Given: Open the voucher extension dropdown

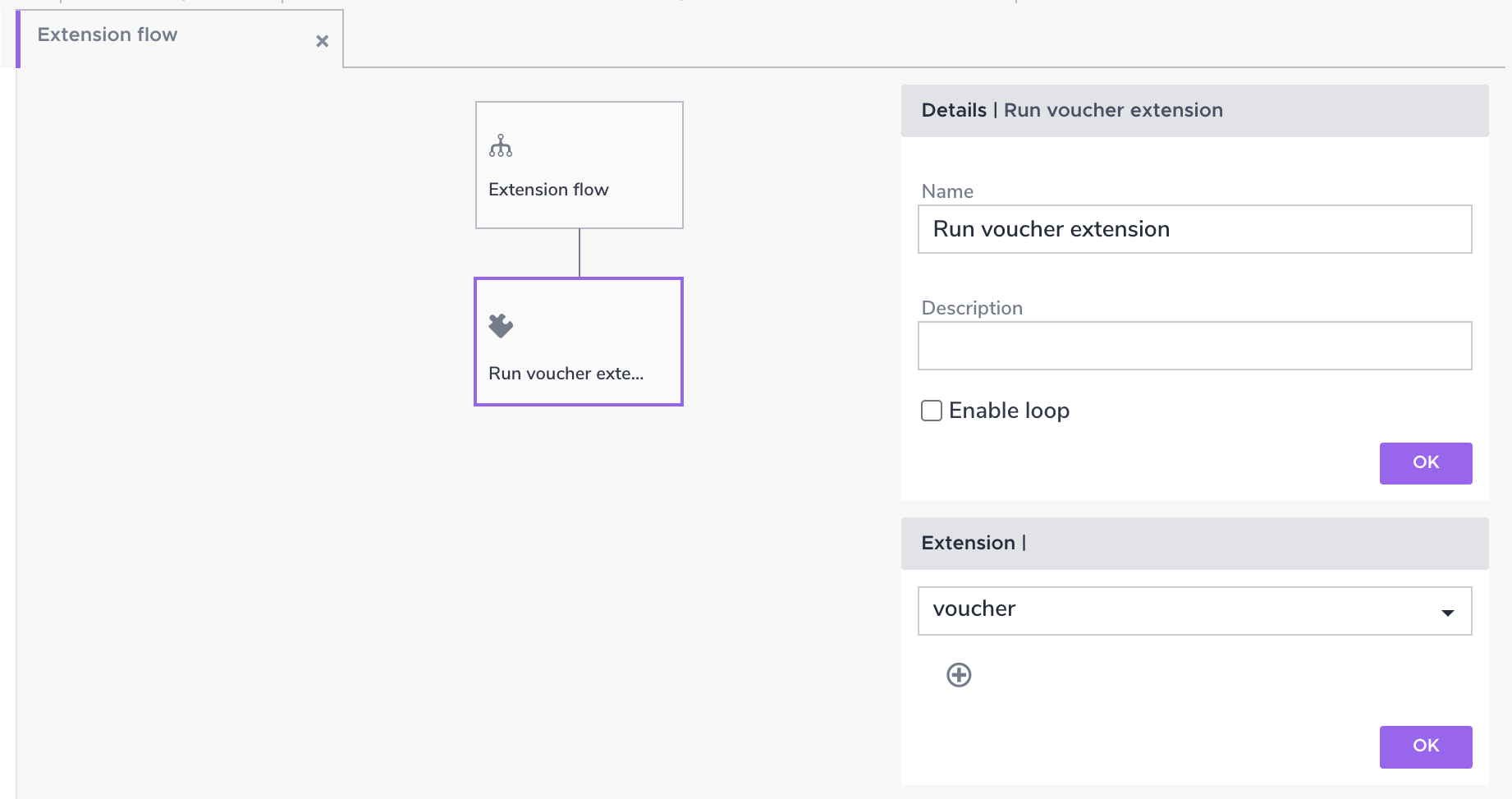Looking at the screenshot, I should click(x=1194, y=610).
